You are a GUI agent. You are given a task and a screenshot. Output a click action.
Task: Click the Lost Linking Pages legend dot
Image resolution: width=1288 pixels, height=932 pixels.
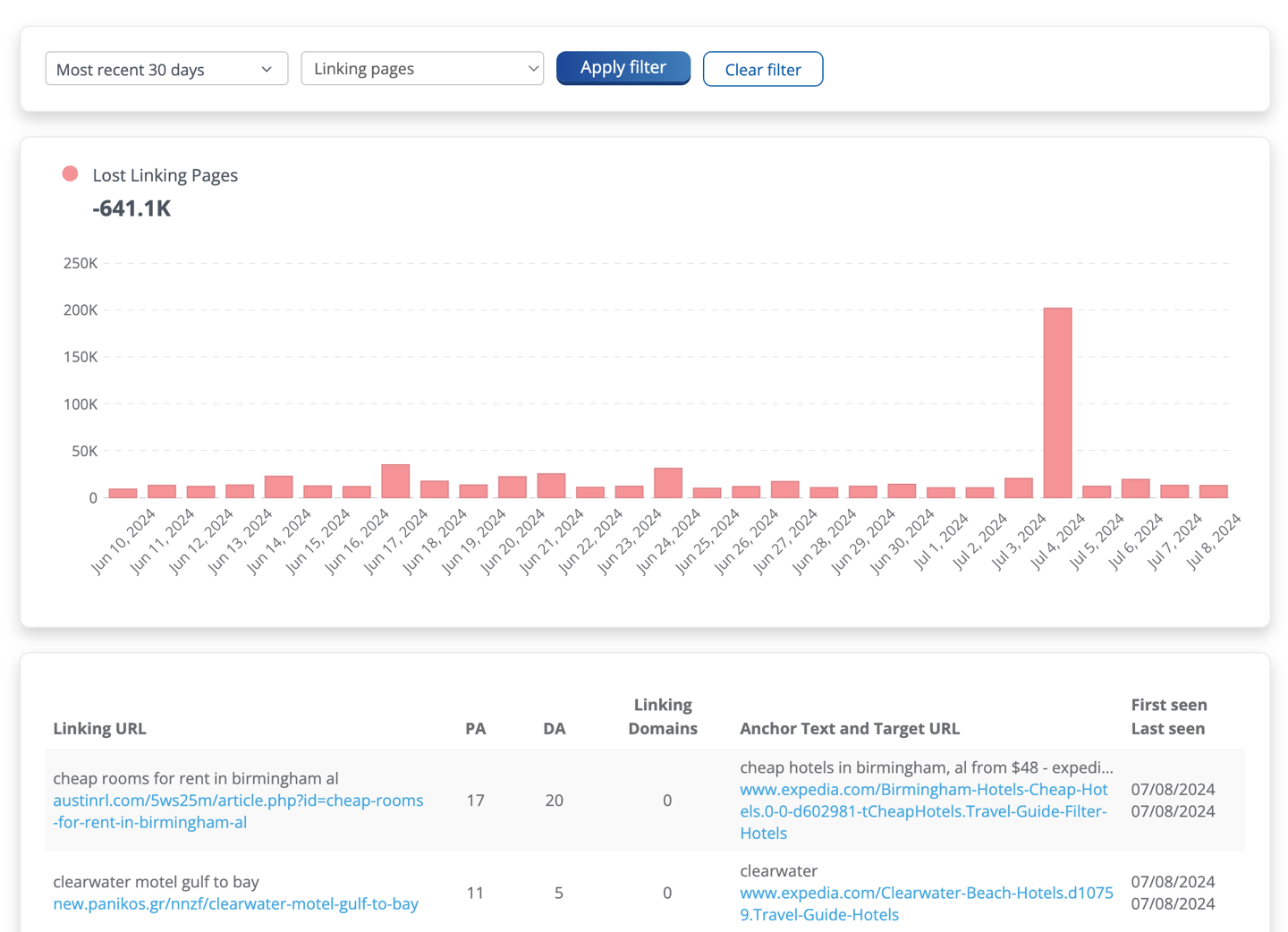pos(70,174)
